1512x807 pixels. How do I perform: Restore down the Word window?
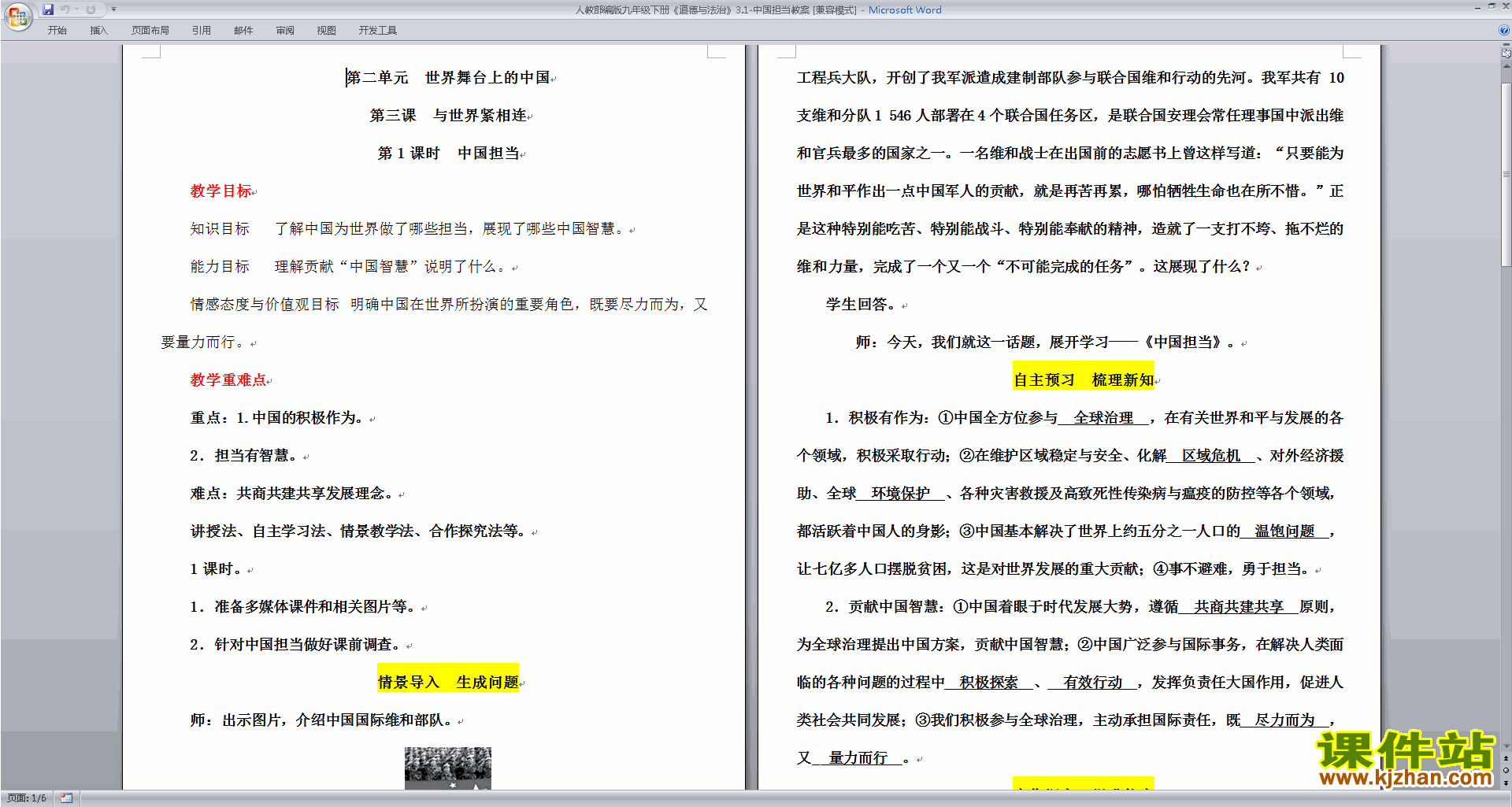[1492, 7]
